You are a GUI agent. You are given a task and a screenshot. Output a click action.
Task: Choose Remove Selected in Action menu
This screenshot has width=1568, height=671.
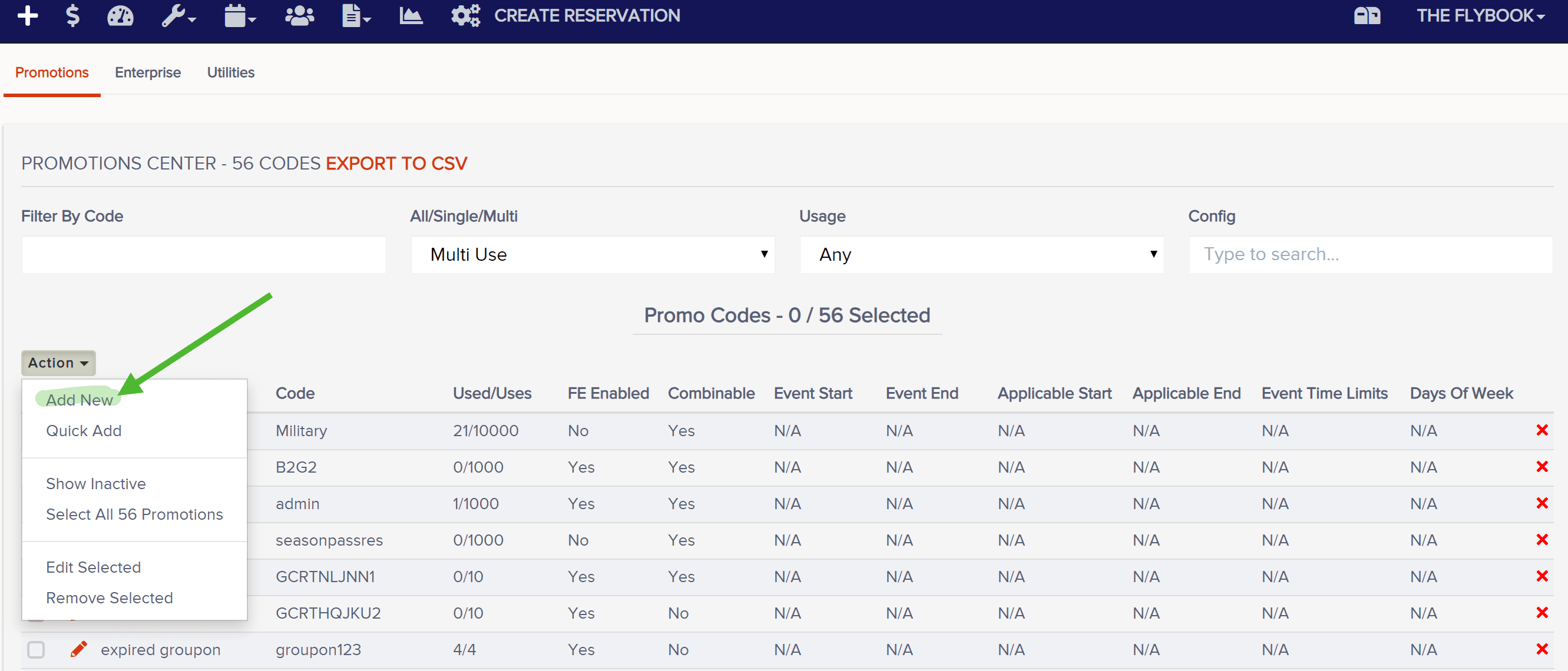coord(110,597)
